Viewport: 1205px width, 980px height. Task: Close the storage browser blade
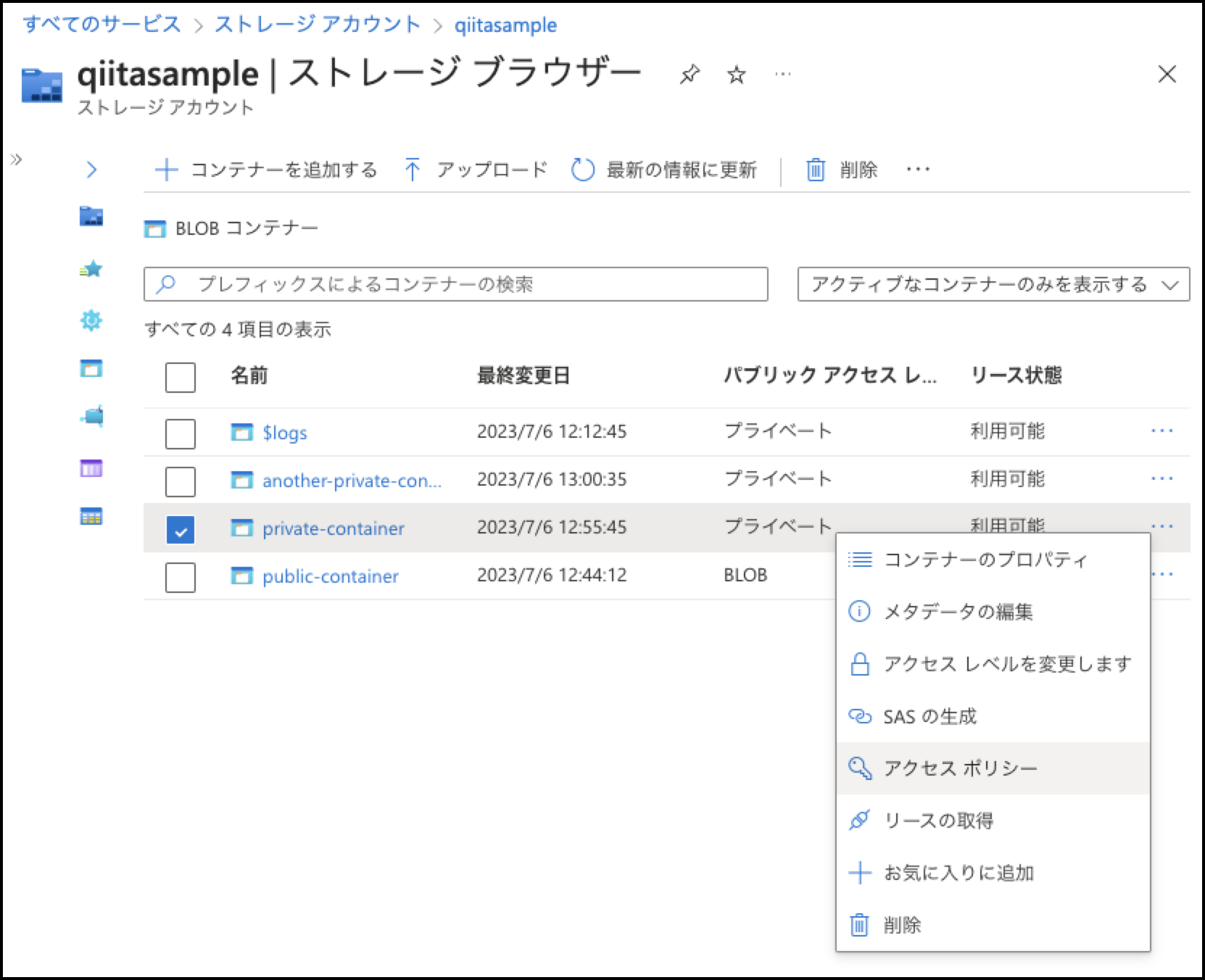[x=1167, y=74]
